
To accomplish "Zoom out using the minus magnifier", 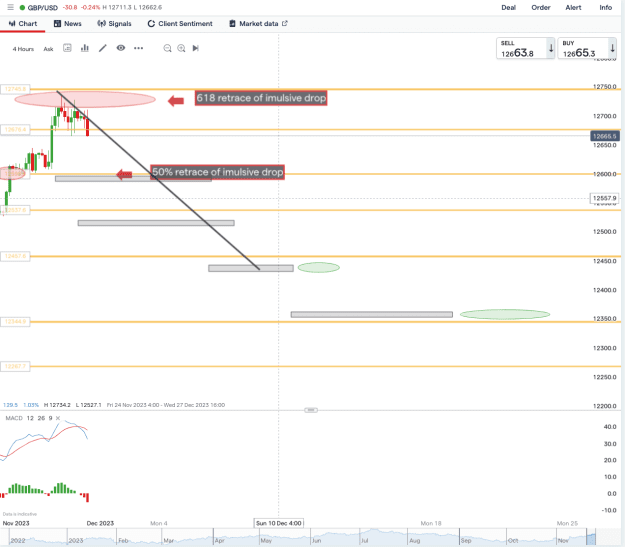I will coord(167,48).
